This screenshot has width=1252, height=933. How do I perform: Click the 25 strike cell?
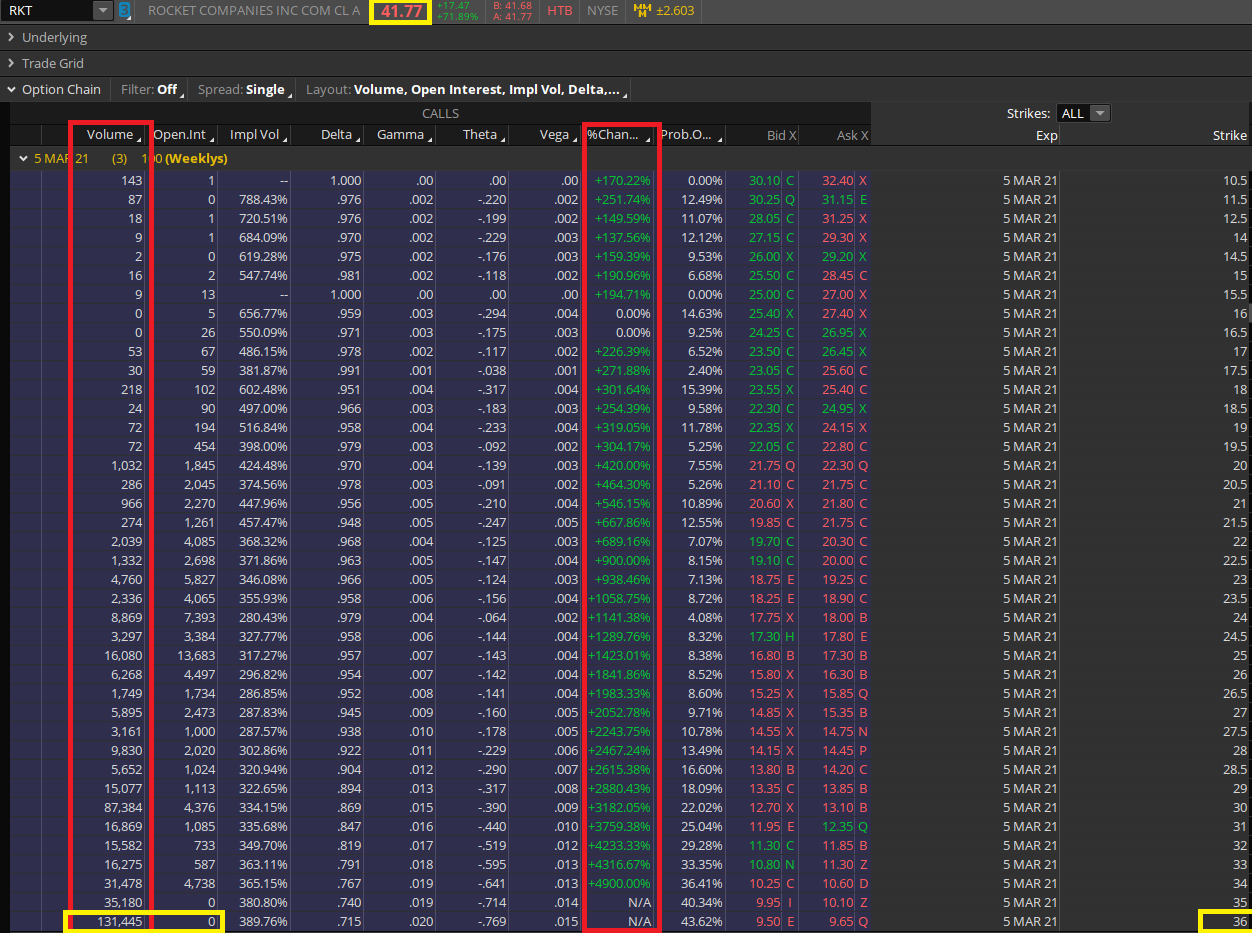coord(1240,655)
